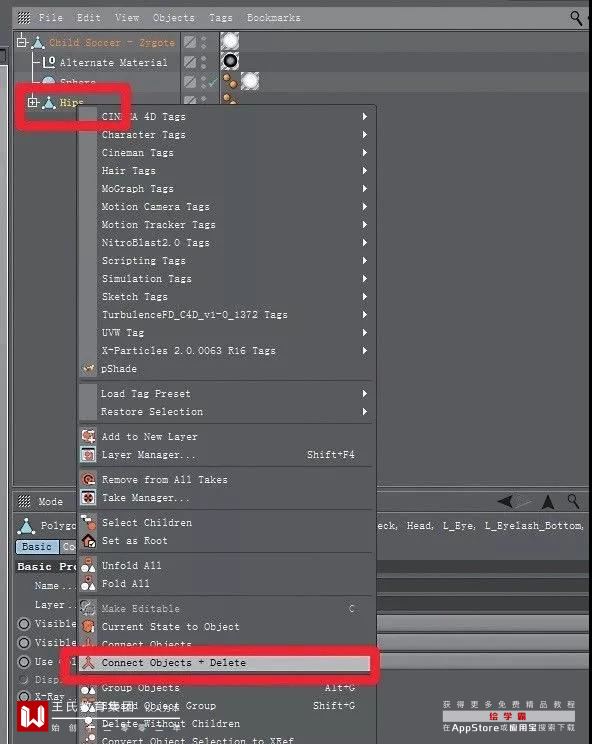Image resolution: width=592 pixels, height=744 pixels.
Task: Click the Object Manager grip icon beside File
Action: click(x=24, y=18)
